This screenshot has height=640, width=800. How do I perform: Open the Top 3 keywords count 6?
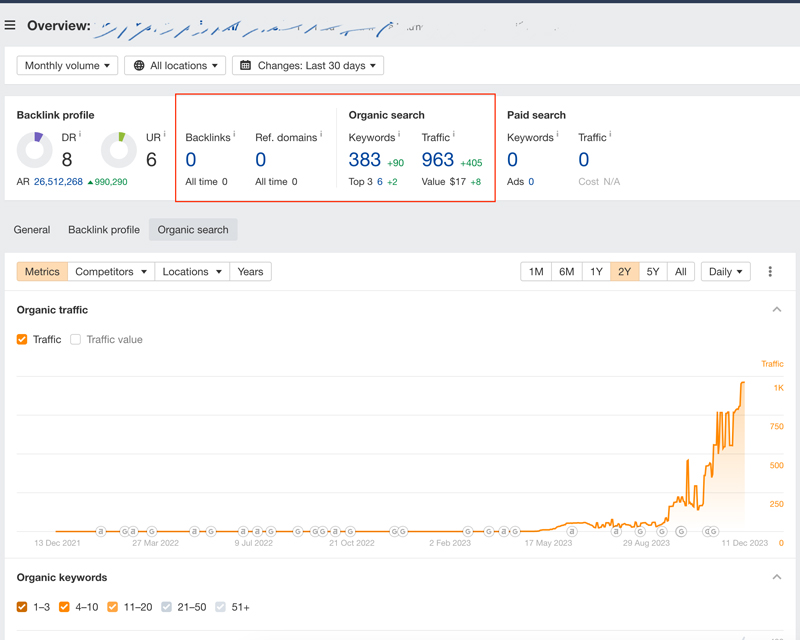pyautogui.click(x=380, y=182)
